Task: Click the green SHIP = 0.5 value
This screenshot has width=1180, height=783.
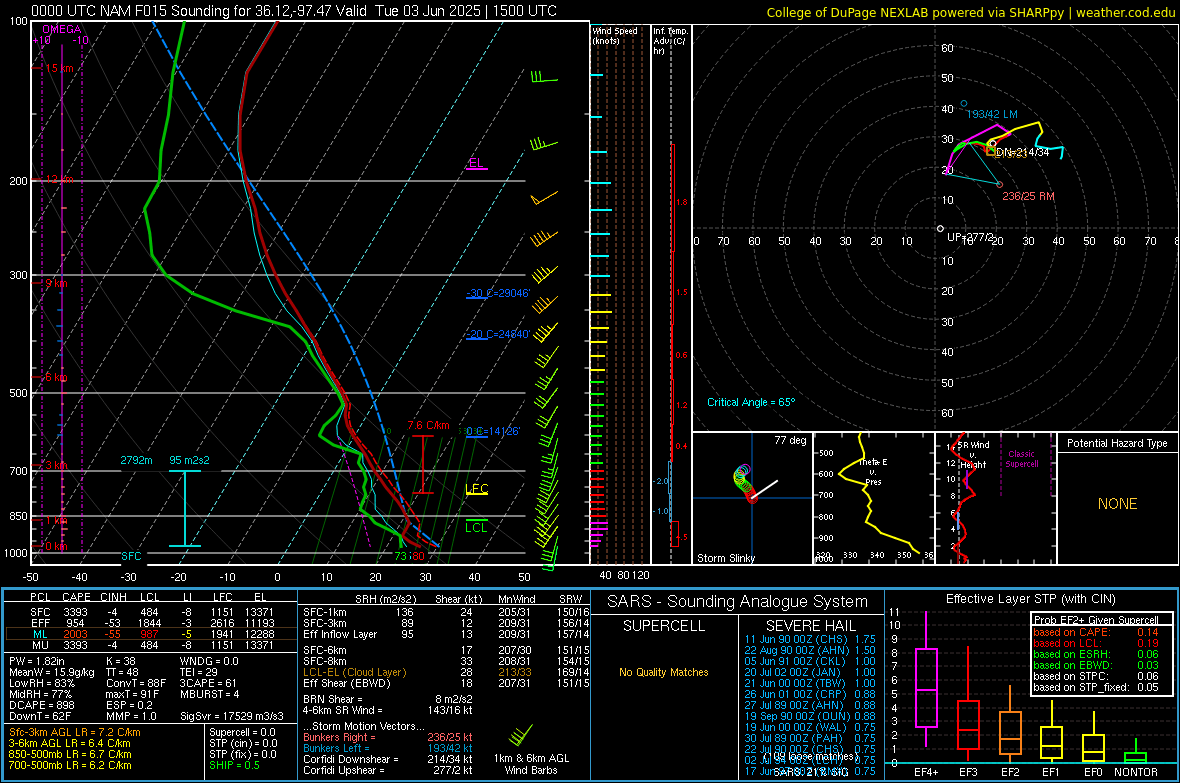Action: click(x=234, y=765)
